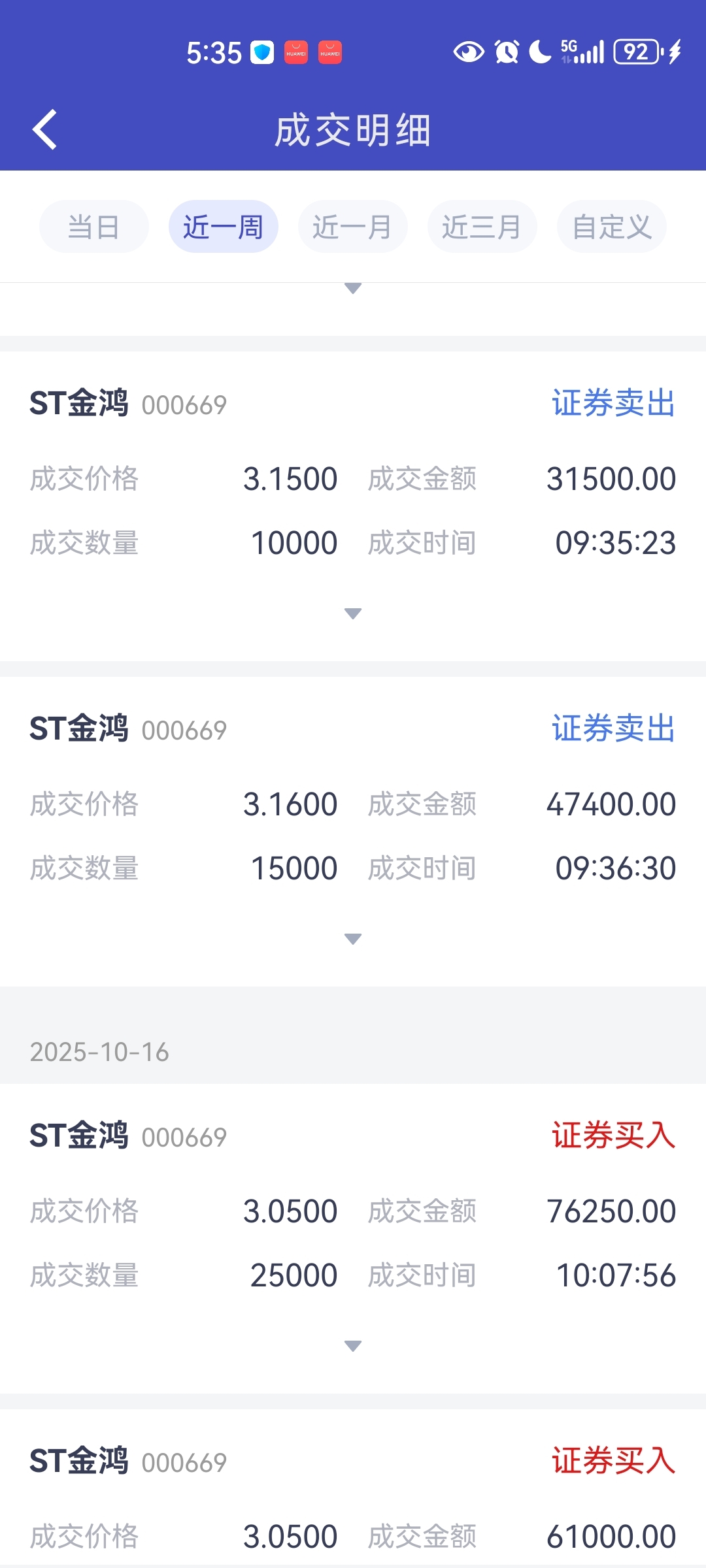
Task: Tap the first red Huawei notification icon
Action: pos(296,52)
